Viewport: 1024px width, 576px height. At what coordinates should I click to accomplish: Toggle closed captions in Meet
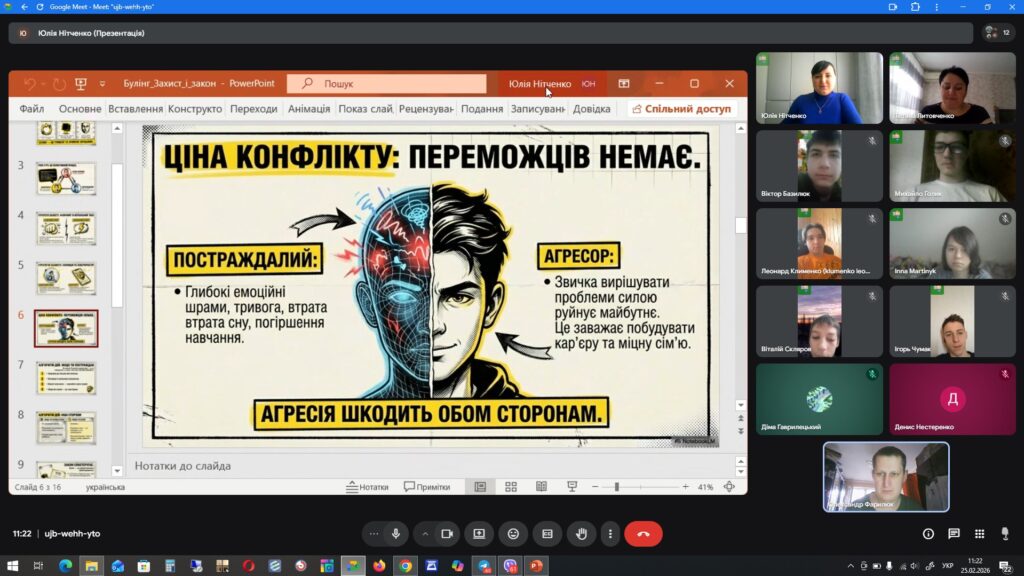pos(547,534)
